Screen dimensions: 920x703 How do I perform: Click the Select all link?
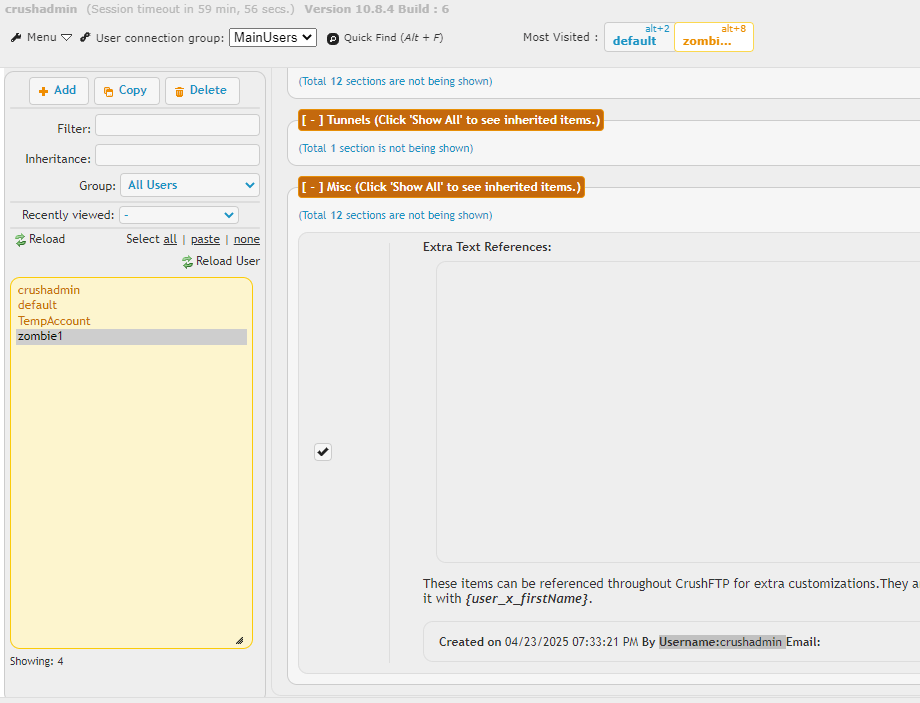click(x=170, y=239)
